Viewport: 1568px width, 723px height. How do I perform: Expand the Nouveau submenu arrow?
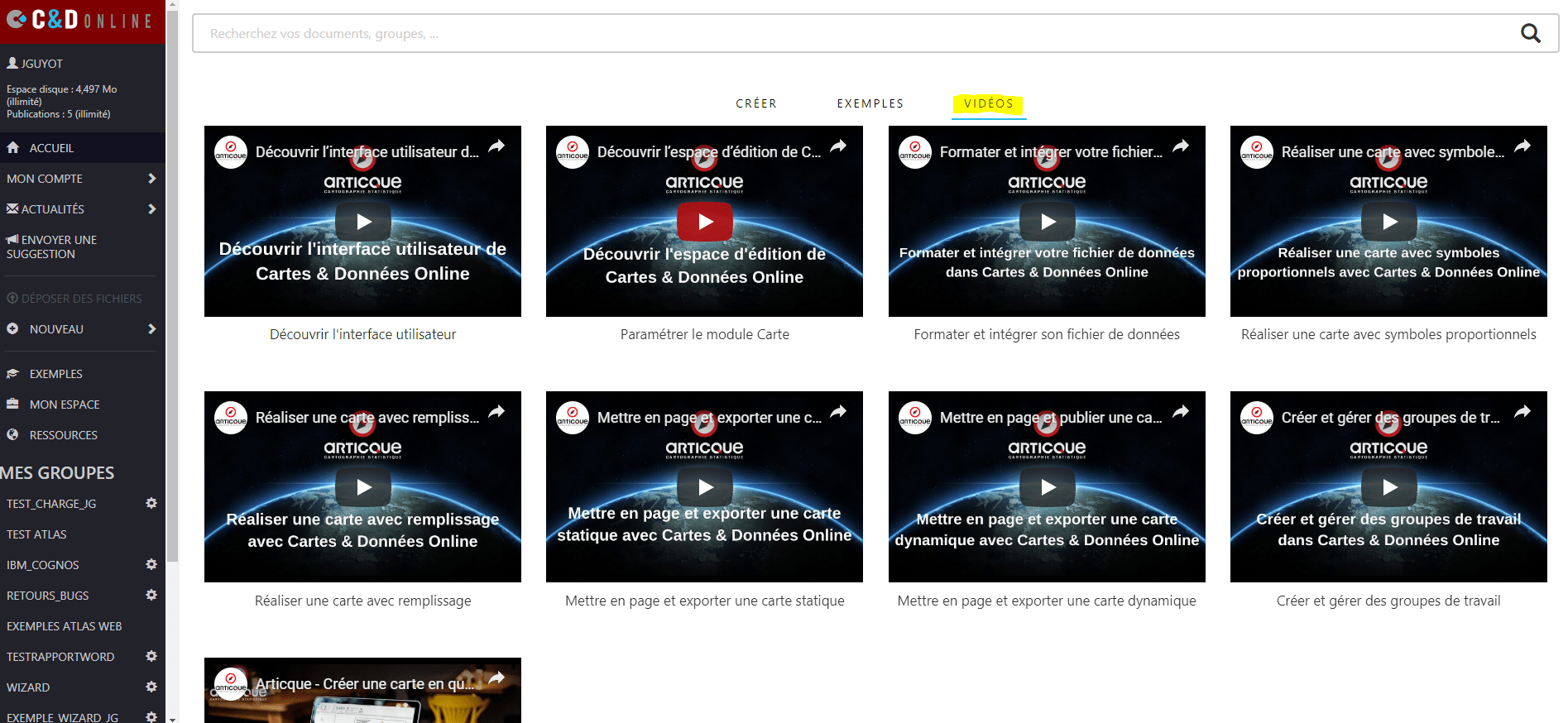pos(151,328)
